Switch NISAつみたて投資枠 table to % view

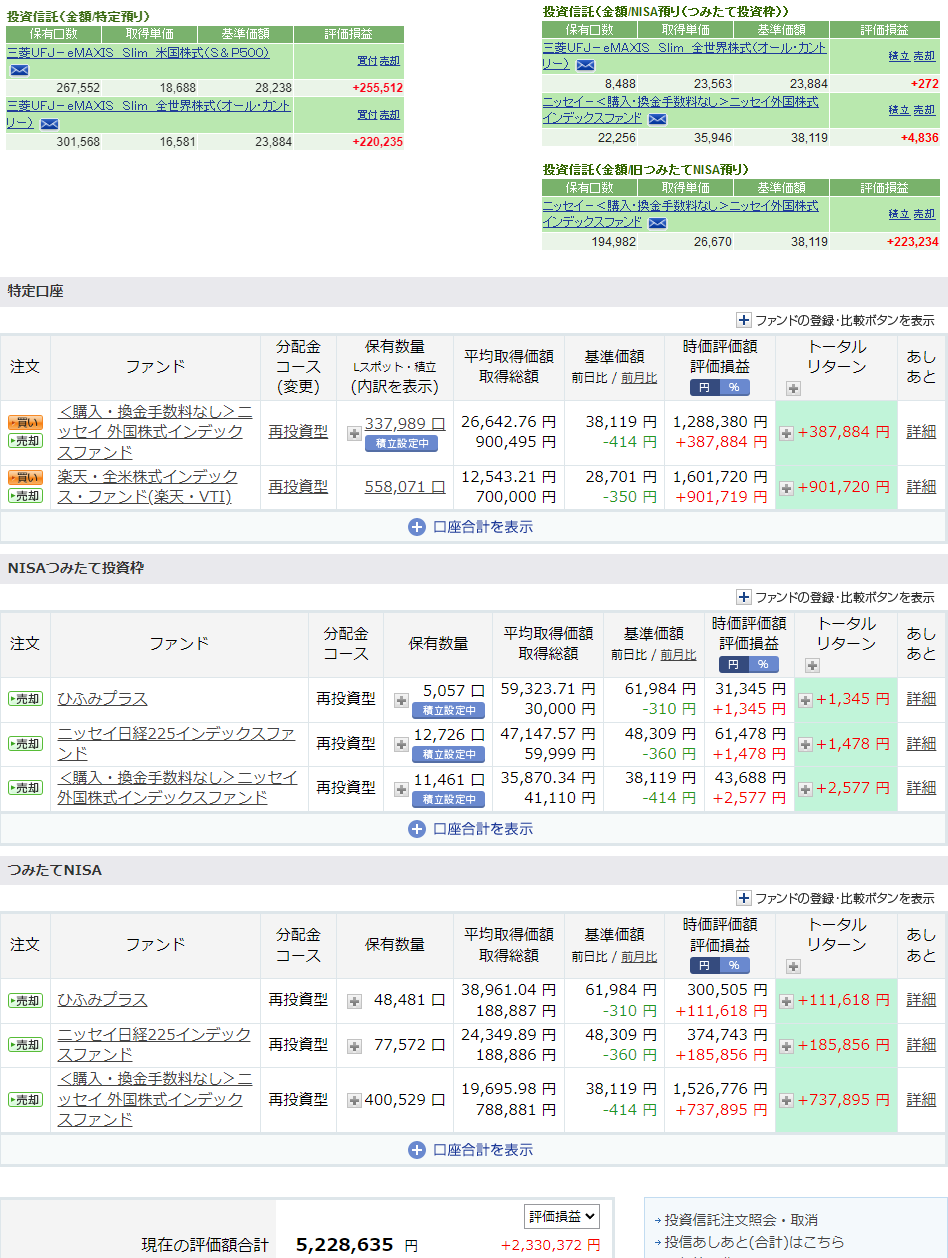point(763,665)
